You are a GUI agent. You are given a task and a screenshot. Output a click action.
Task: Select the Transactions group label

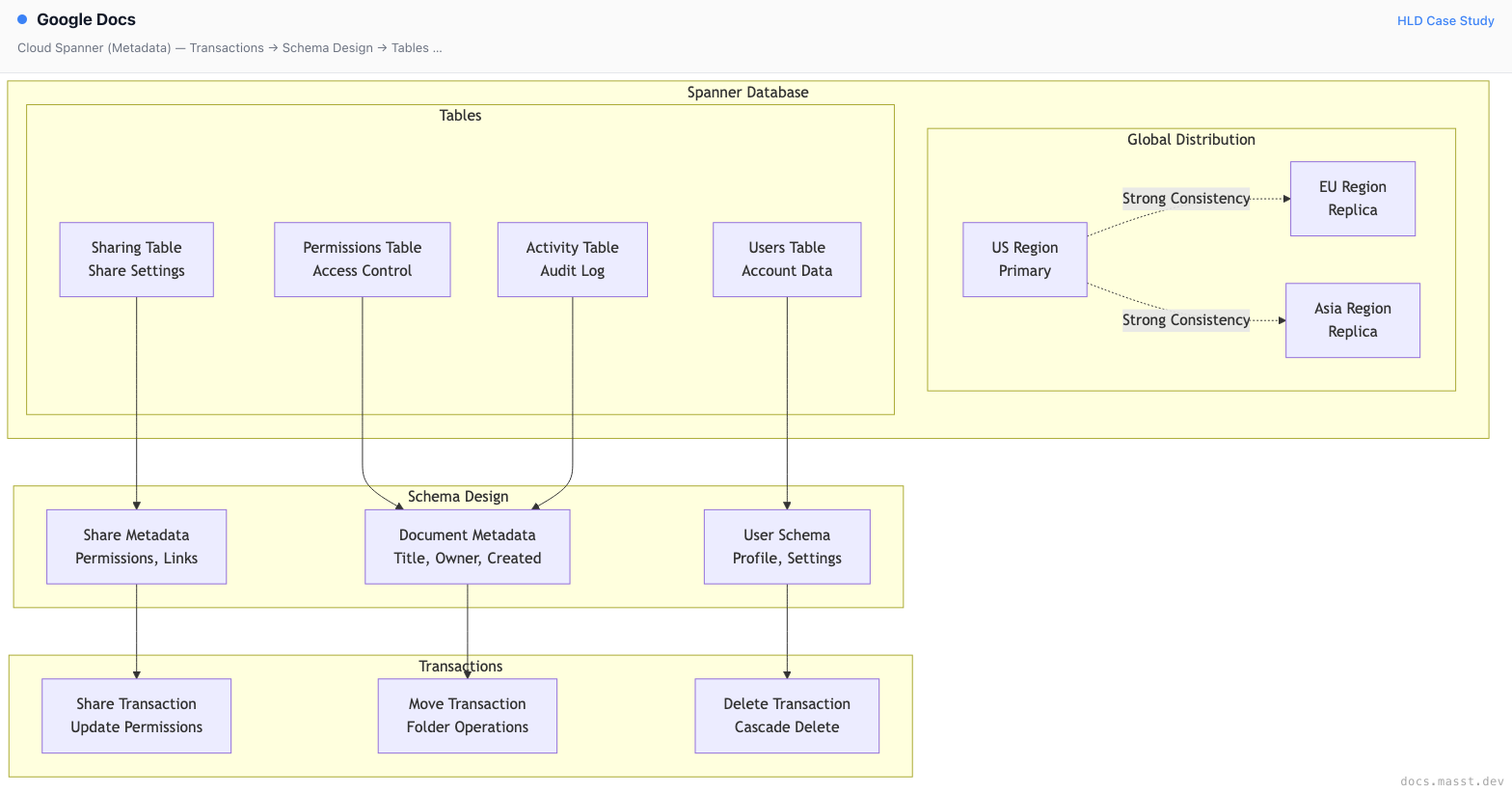point(461,667)
